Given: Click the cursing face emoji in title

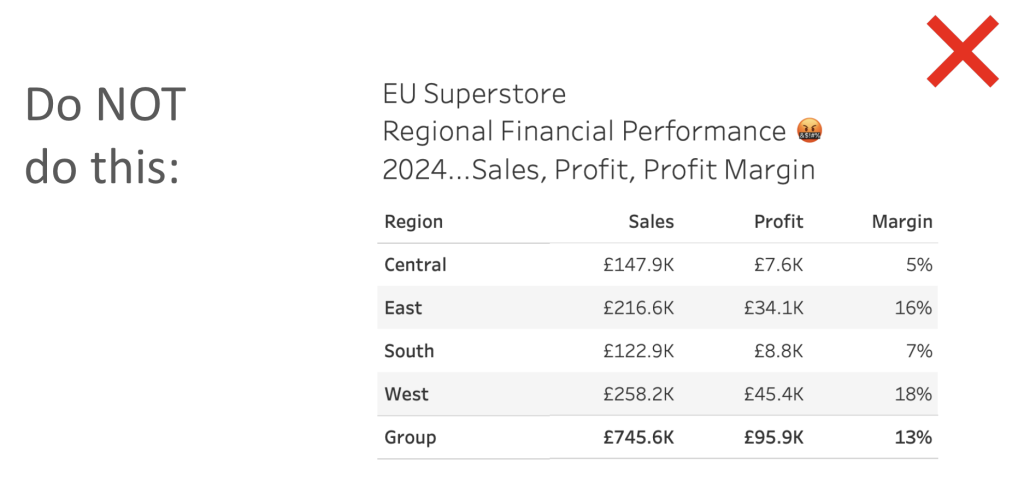Looking at the screenshot, I should (x=809, y=132).
